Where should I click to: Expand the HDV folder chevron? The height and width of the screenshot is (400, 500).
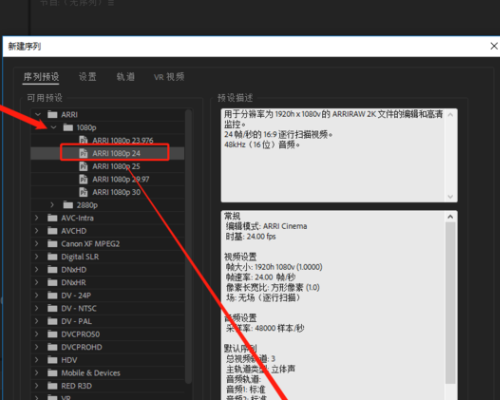tap(37, 360)
